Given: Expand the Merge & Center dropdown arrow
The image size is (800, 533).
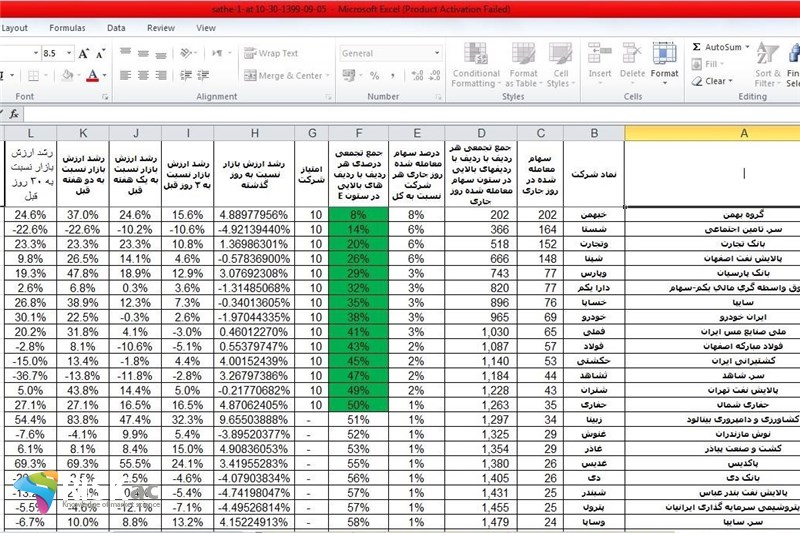Looking at the screenshot, I should pyautogui.click(x=328, y=75).
